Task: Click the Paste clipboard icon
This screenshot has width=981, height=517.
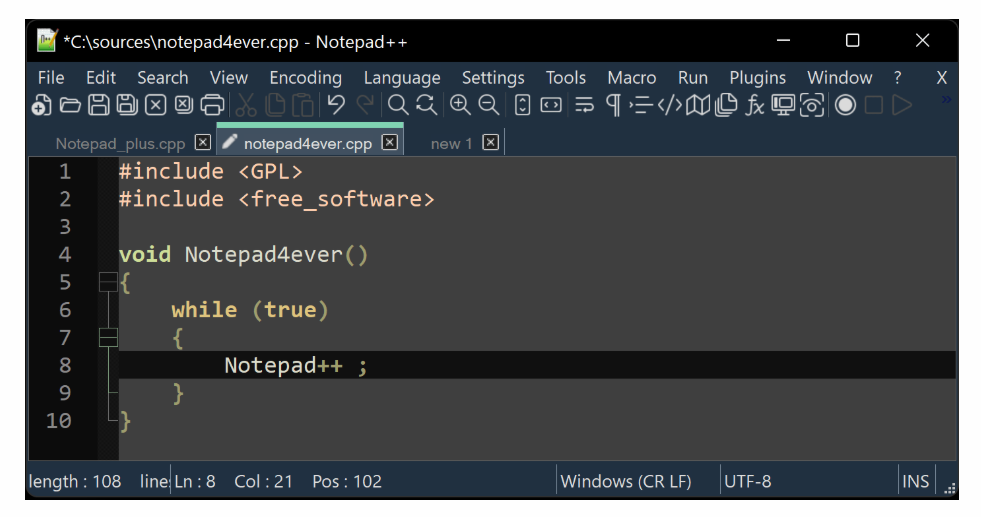Action: pos(303,105)
